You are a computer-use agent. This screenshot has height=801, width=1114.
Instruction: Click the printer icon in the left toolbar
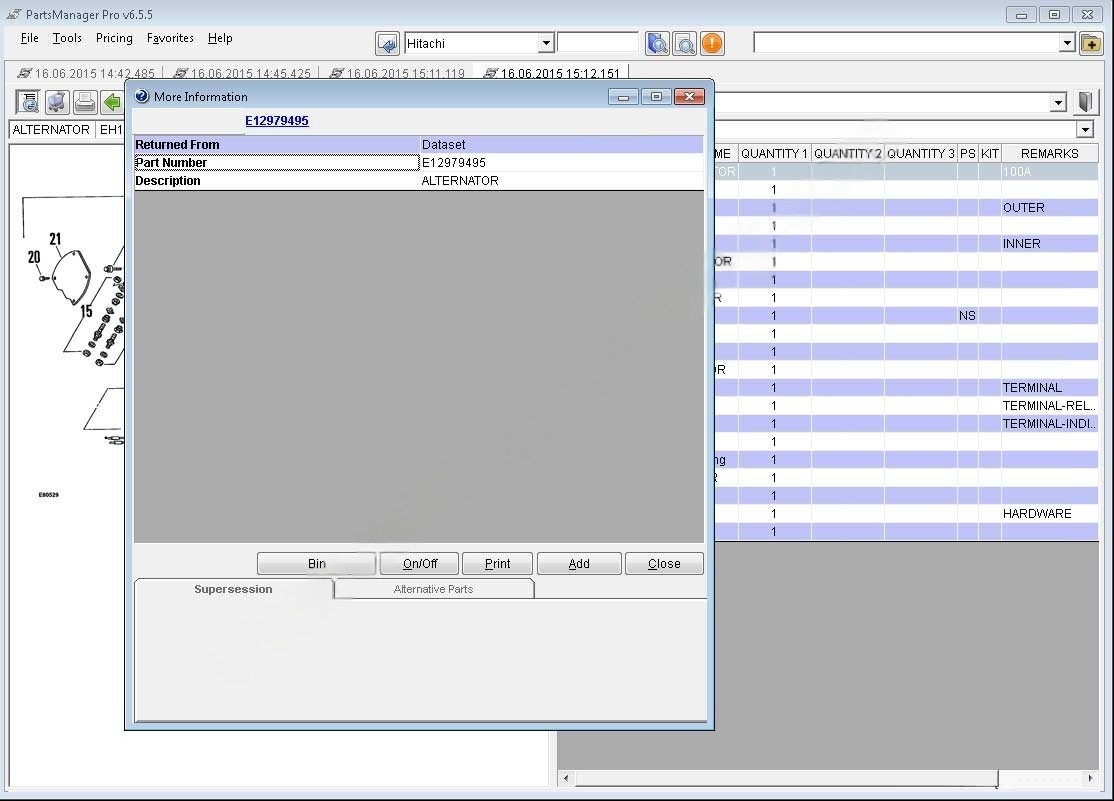tap(85, 102)
